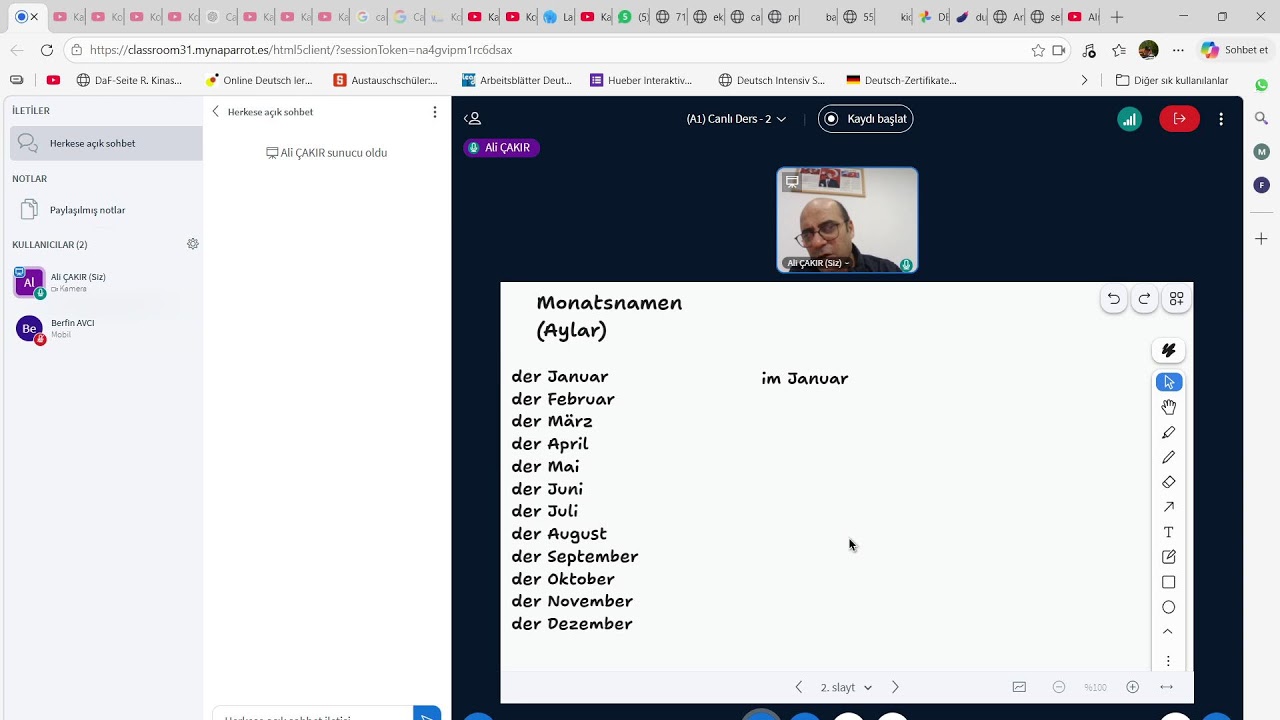Open connection status signal indicator
This screenshot has height=720, width=1280.
1129,119
